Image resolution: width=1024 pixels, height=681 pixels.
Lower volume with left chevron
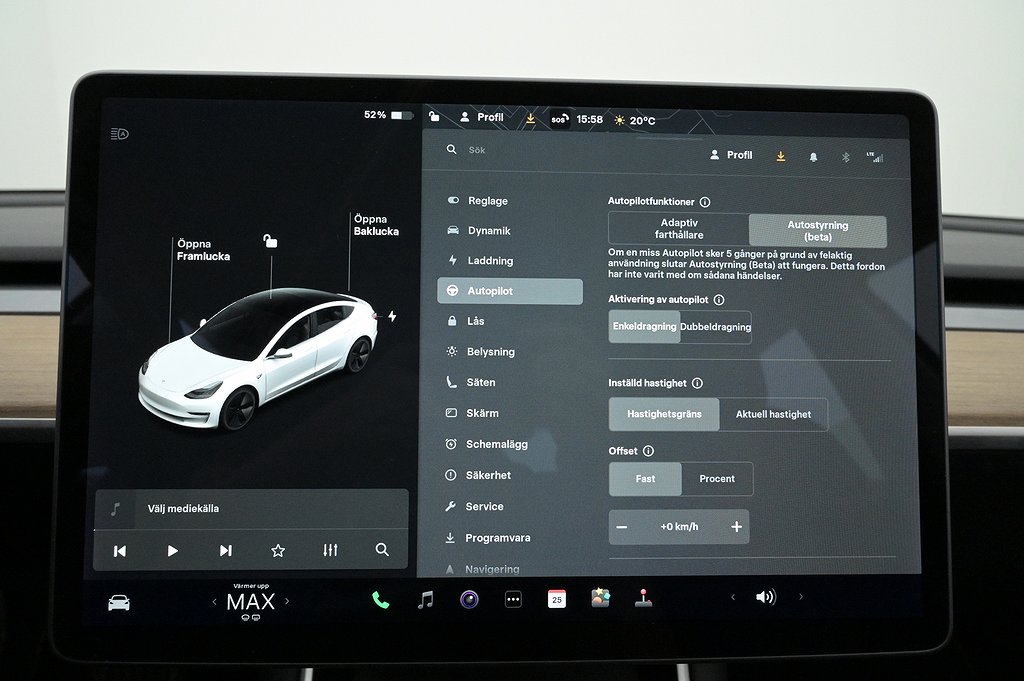click(733, 597)
